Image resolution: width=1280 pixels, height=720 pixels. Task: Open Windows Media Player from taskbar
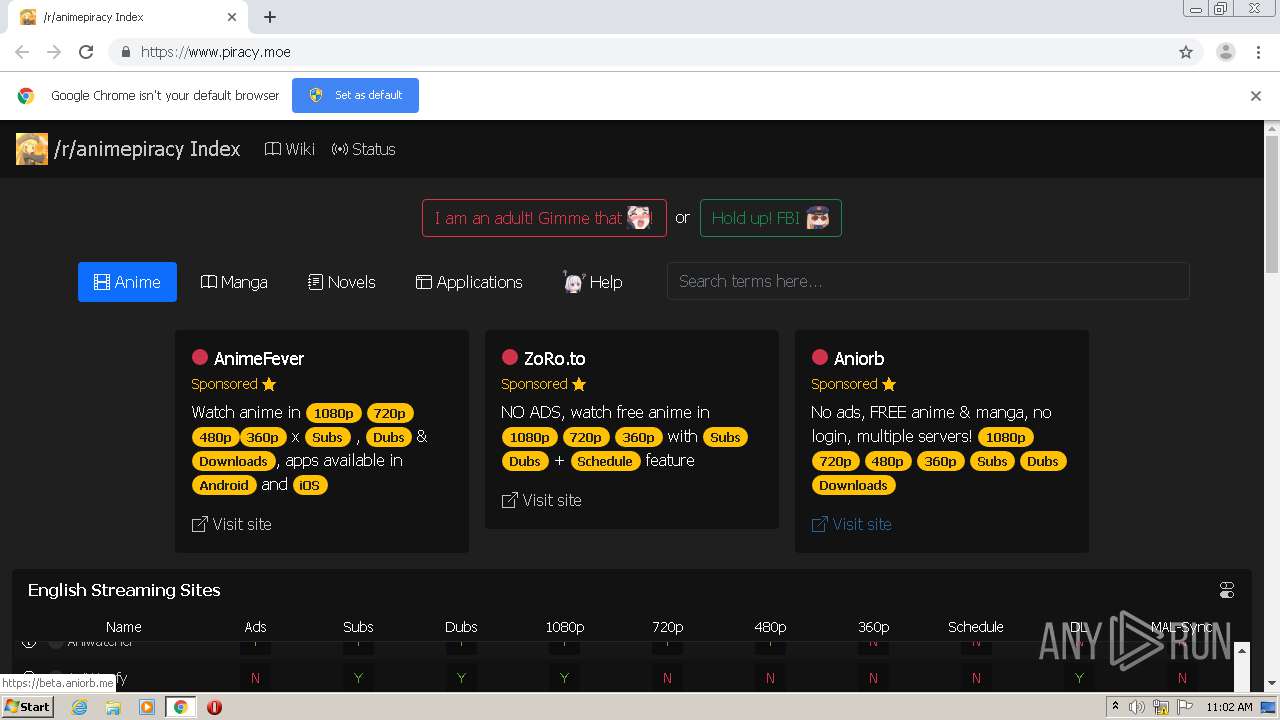pos(147,707)
